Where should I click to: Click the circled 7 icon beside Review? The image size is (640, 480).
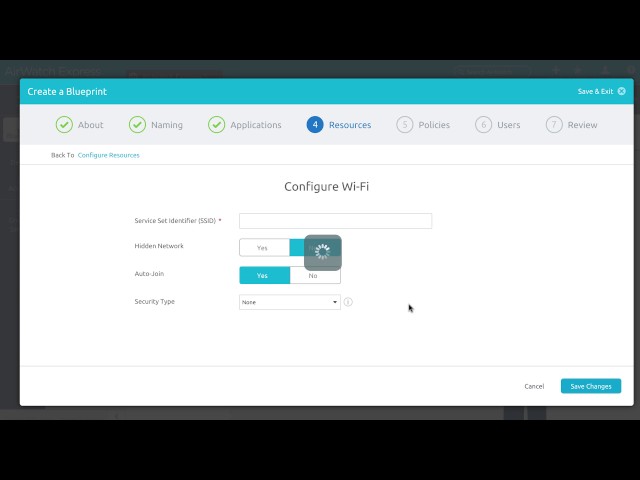coord(554,124)
